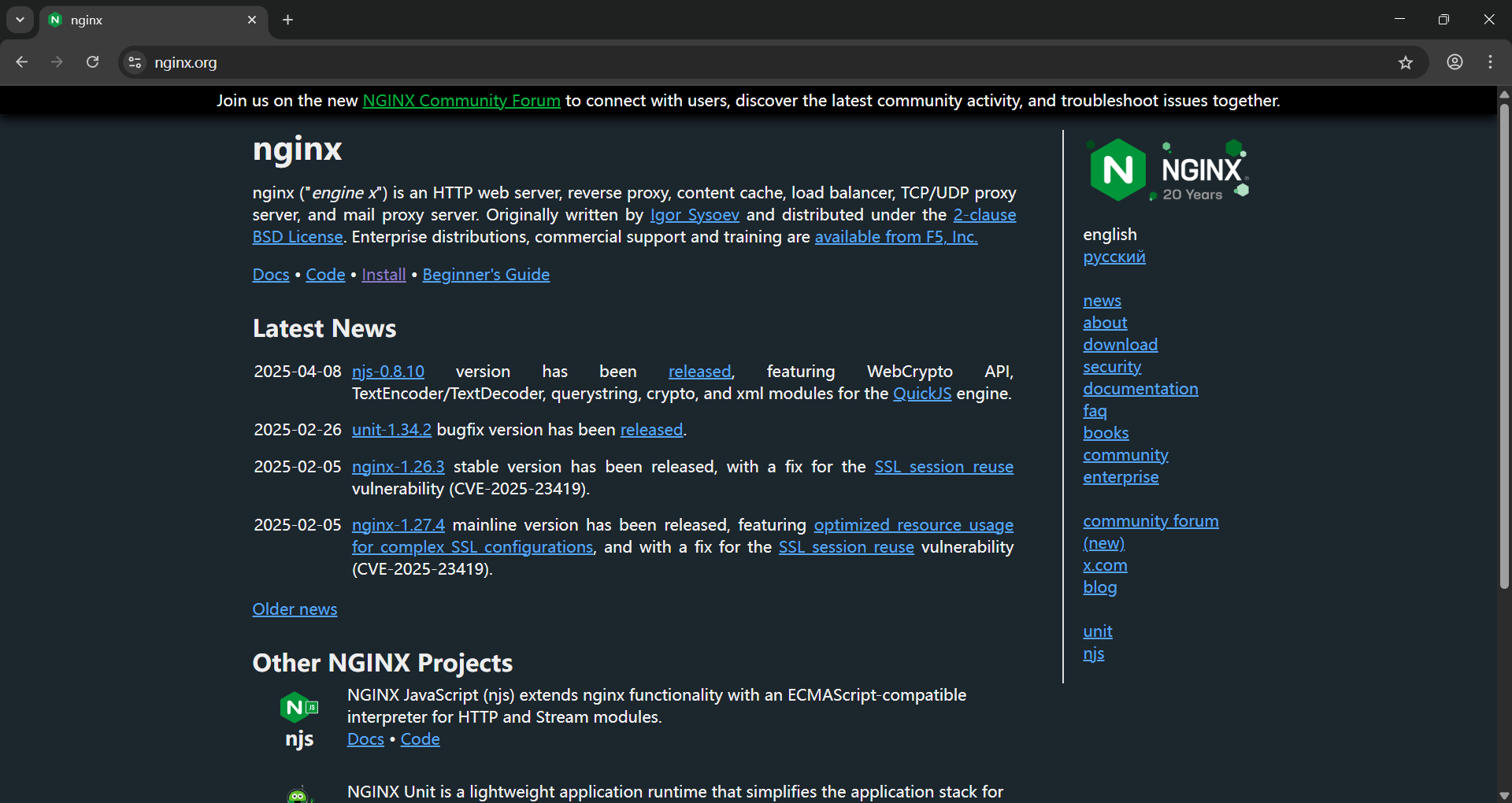Click the released link for njs-0.8.10

(x=699, y=372)
